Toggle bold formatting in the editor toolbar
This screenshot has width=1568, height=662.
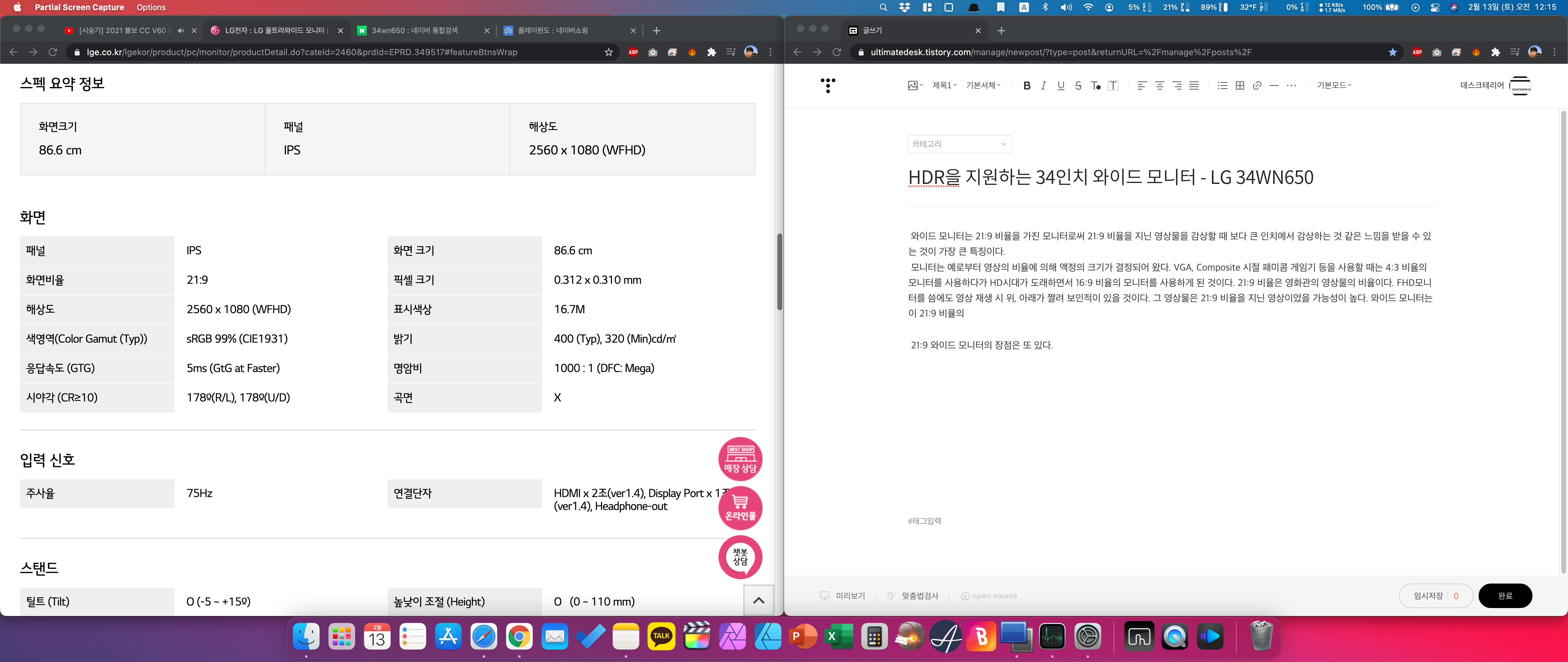(1026, 86)
